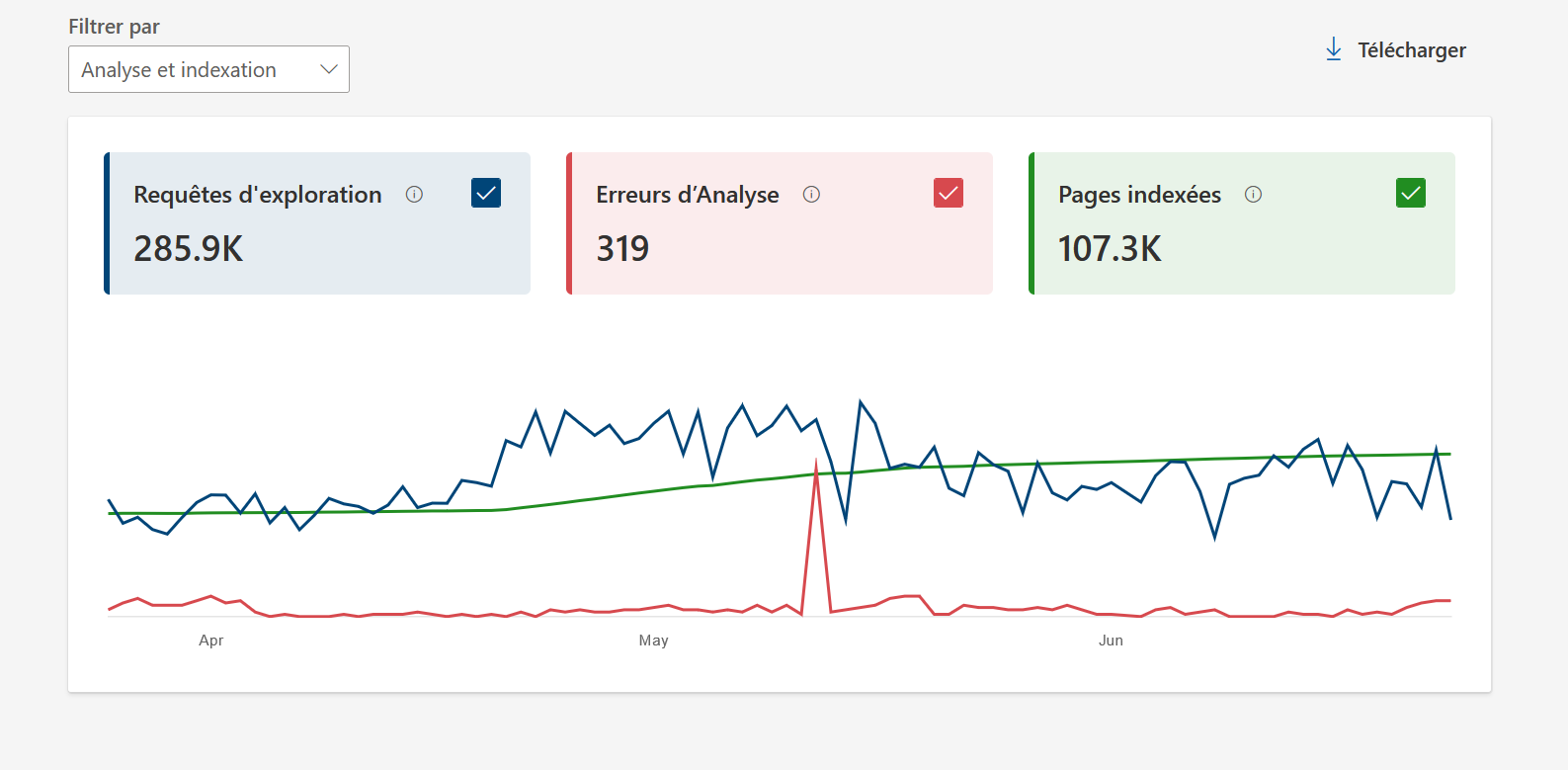1568x770 pixels.
Task: Click the Pages indexées card title
Action: 1139,195
